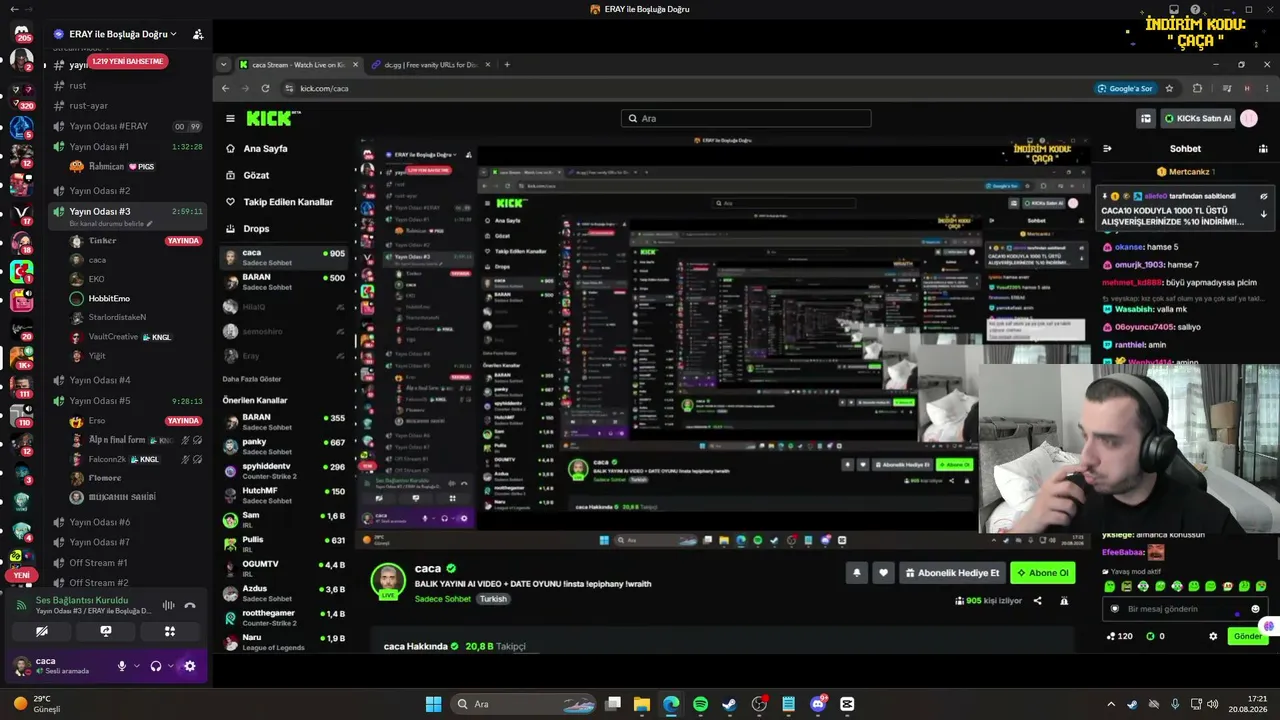This screenshot has width=1280, height=720.
Task: Click the Abonelik Hediye Et button
Action: (x=952, y=573)
